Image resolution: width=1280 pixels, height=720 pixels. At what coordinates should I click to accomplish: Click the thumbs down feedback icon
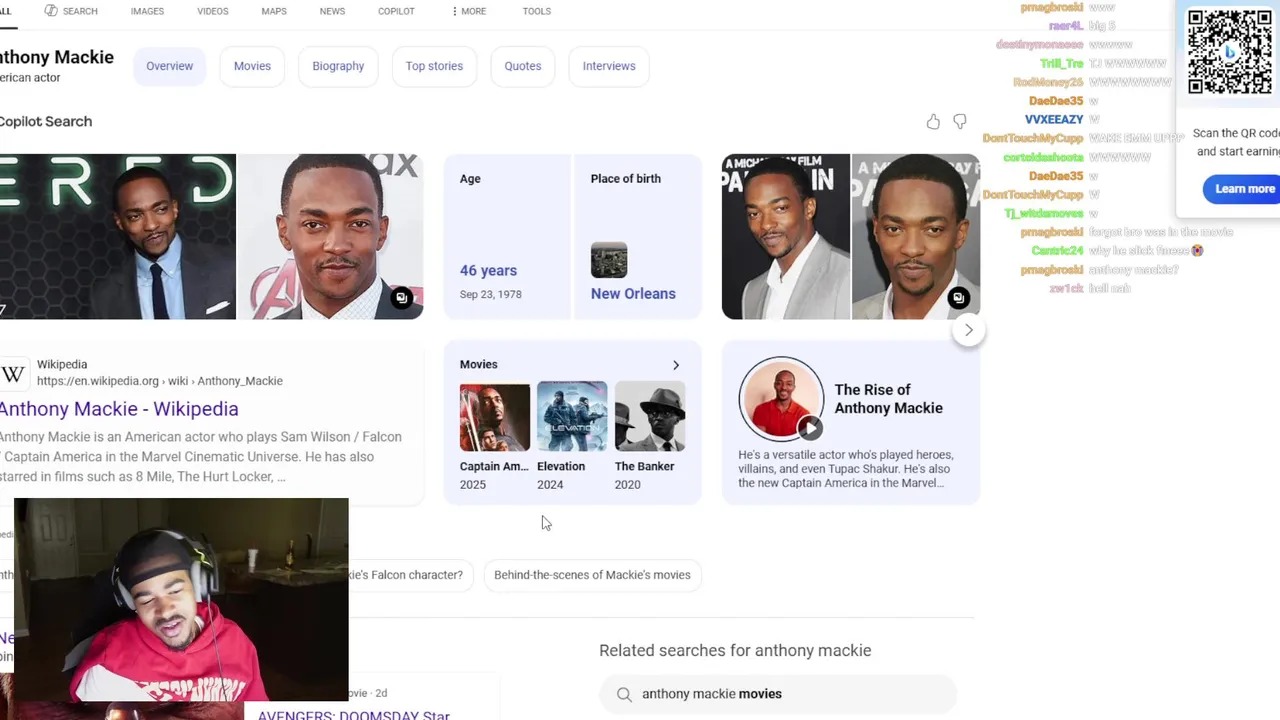click(960, 122)
